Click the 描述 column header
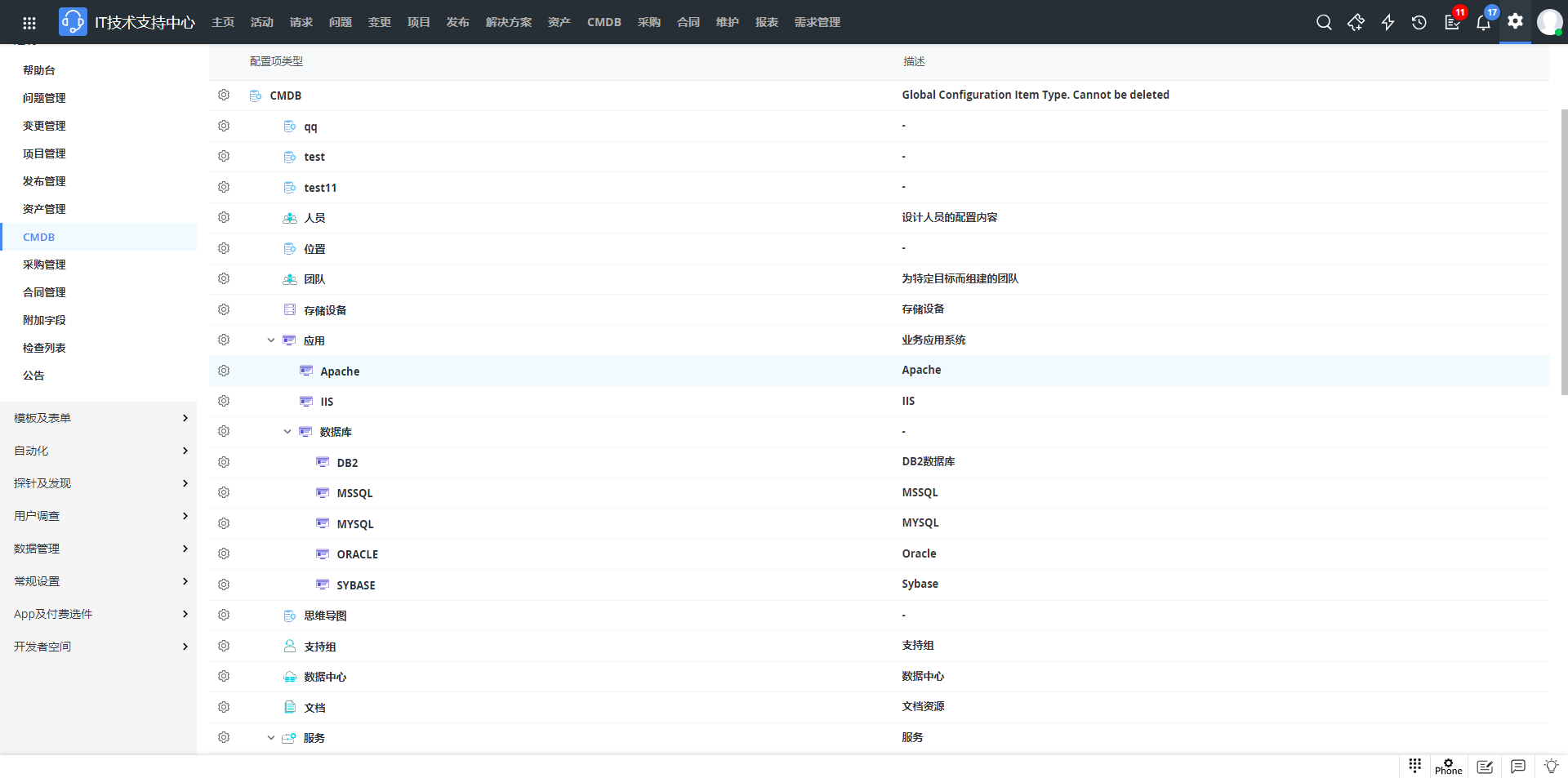 (x=914, y=61)
